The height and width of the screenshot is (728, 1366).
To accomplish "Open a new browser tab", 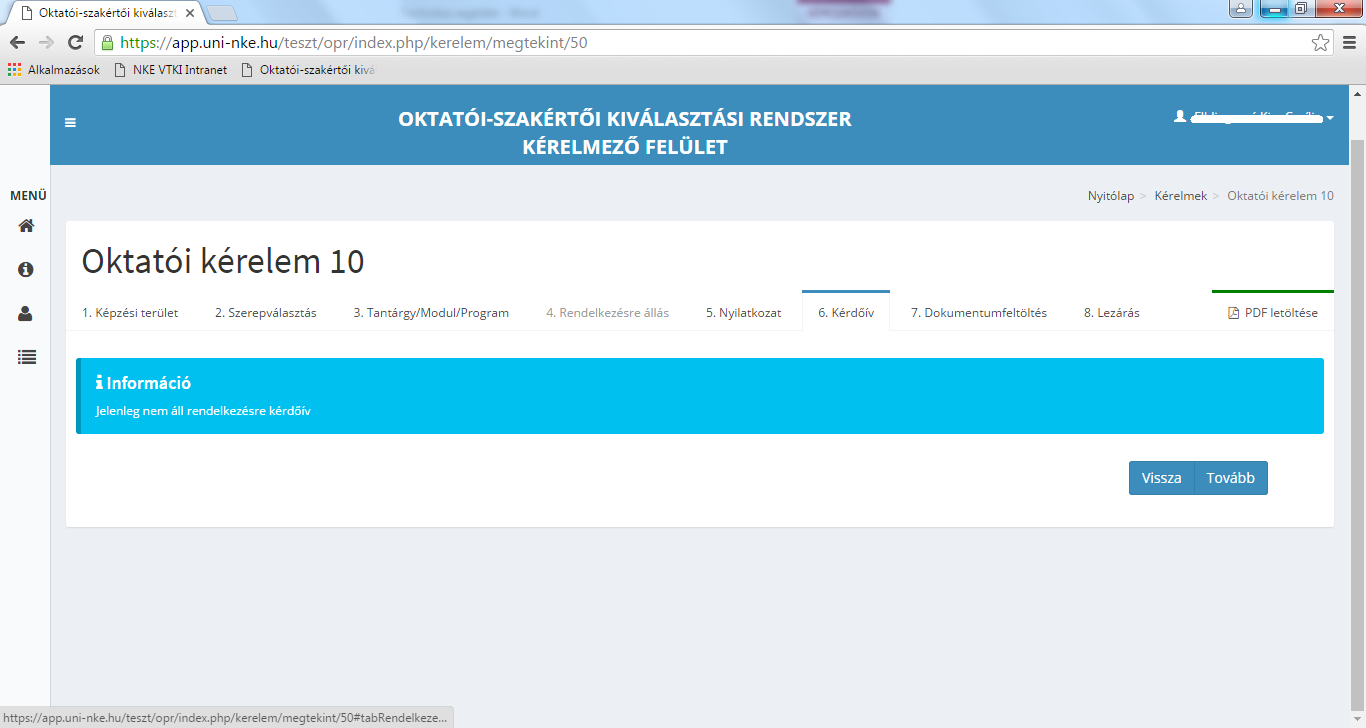I will [x=221, y=13].
